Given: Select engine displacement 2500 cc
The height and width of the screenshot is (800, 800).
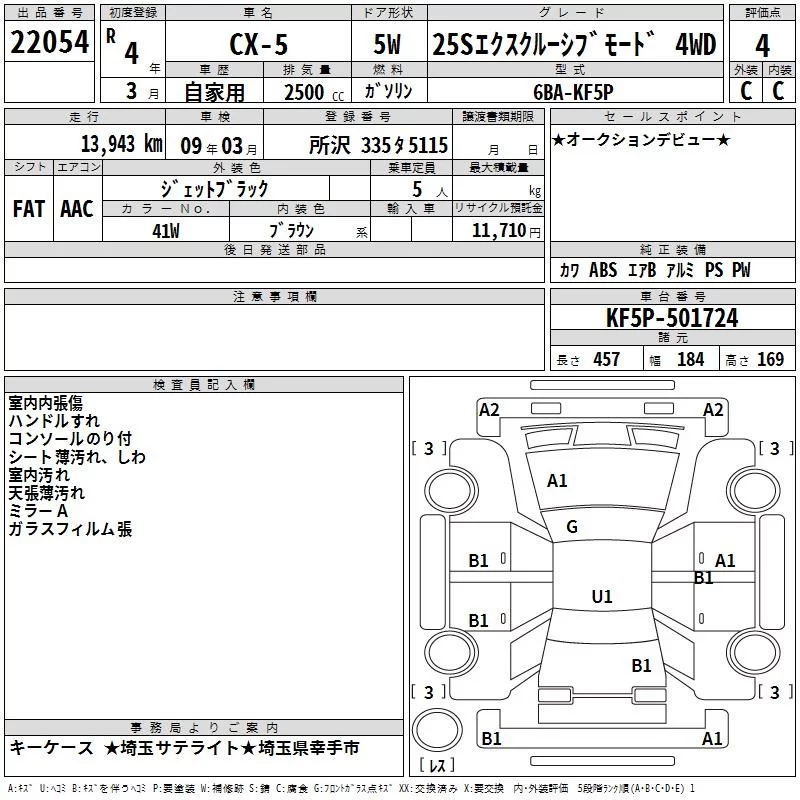Looking at the screenshot, I should click(314, 92).
